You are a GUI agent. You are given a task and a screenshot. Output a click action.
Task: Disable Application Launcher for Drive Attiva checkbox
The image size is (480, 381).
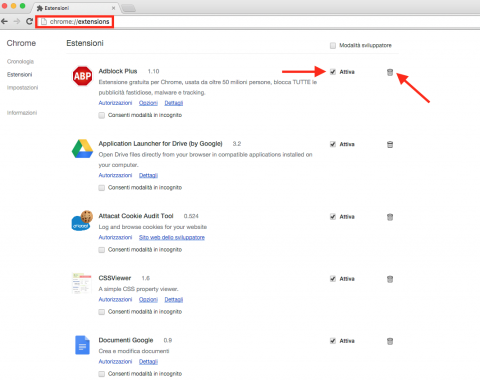[333, 144]
